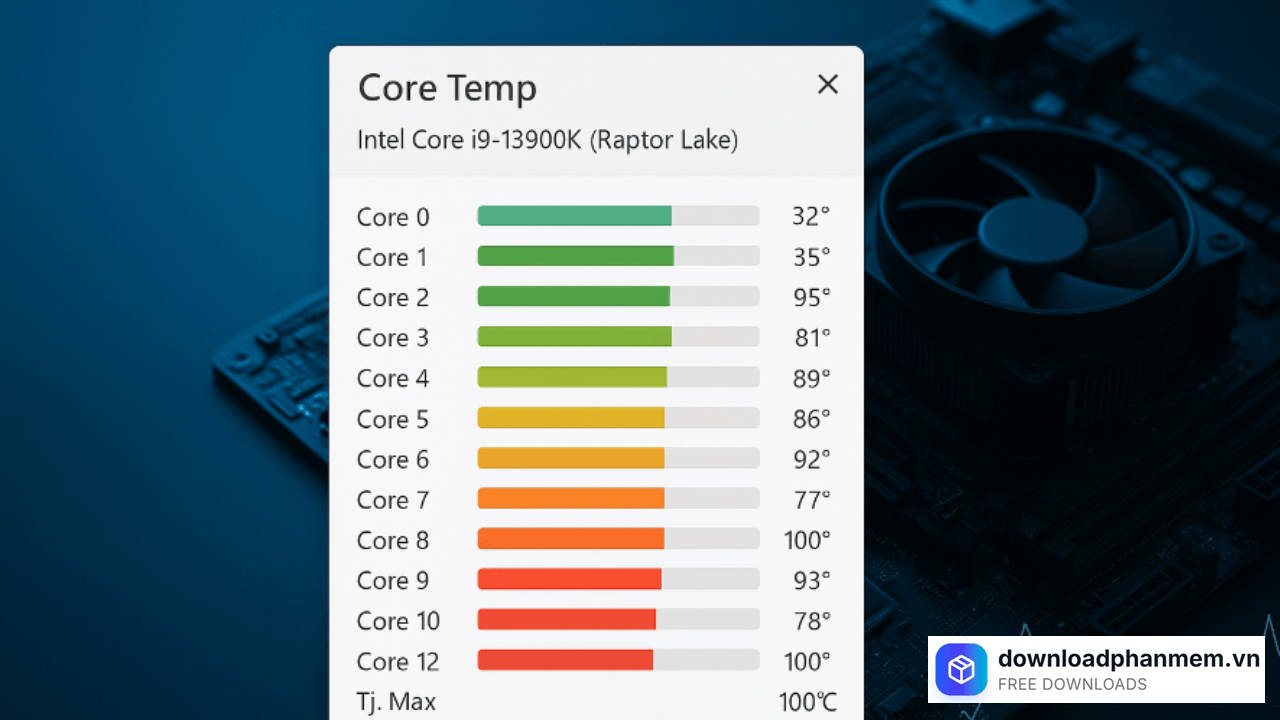Click the Core 0 label
The width and height of the screenshot is (1280, 720).
(392, 216)
